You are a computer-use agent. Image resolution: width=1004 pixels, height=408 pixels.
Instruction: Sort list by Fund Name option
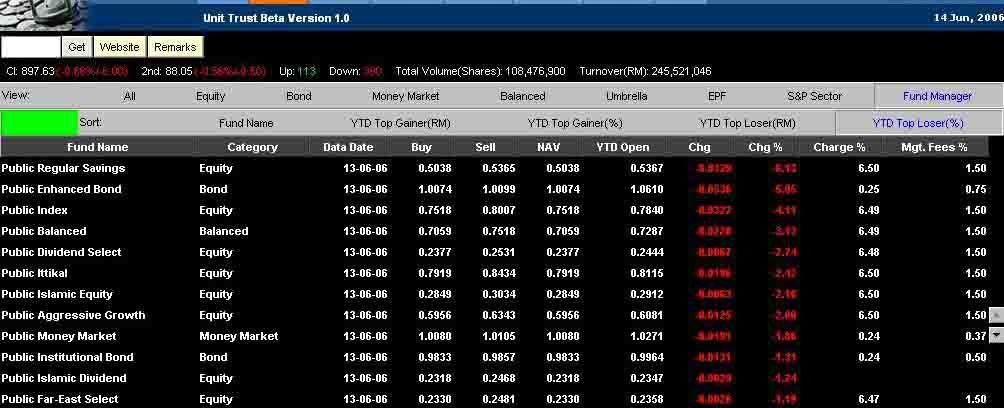246,123
